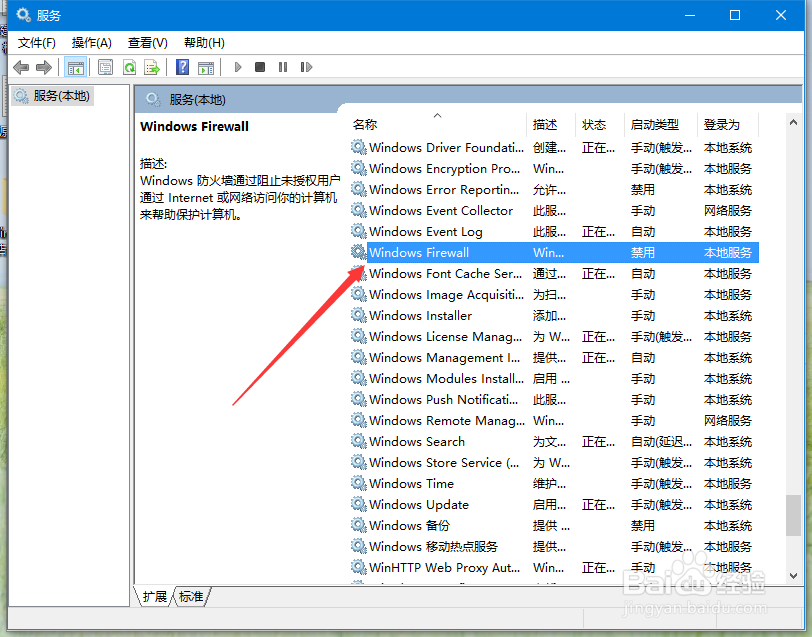Click the gear icon beside Windows Time
Viewport: 812px width, 637px height.
click(358, 483)
